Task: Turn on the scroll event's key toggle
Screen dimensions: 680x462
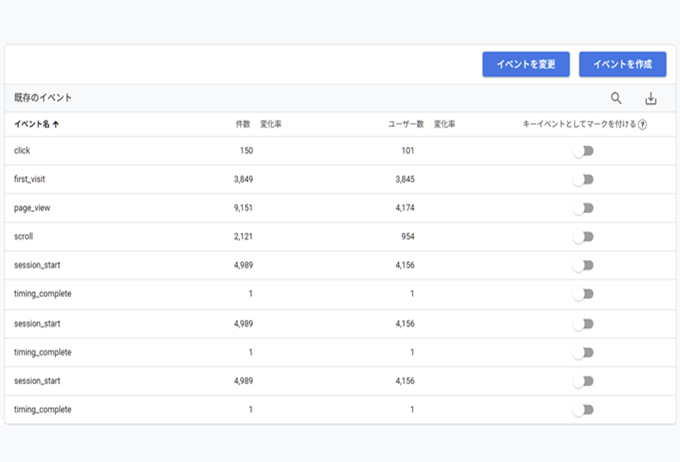Action: pyautogui.click(x=583, y=237)
